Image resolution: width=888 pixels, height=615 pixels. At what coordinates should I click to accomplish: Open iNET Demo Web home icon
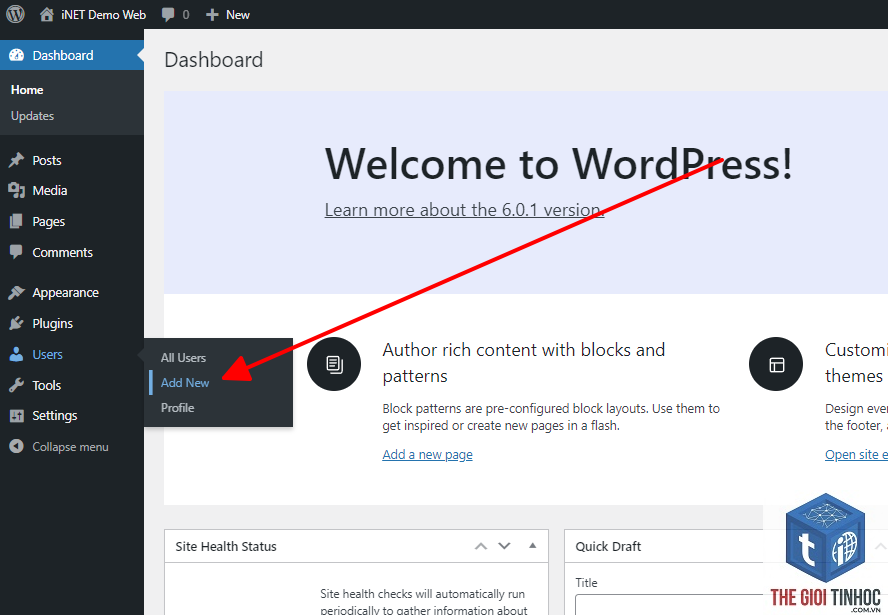coord(46,14)
